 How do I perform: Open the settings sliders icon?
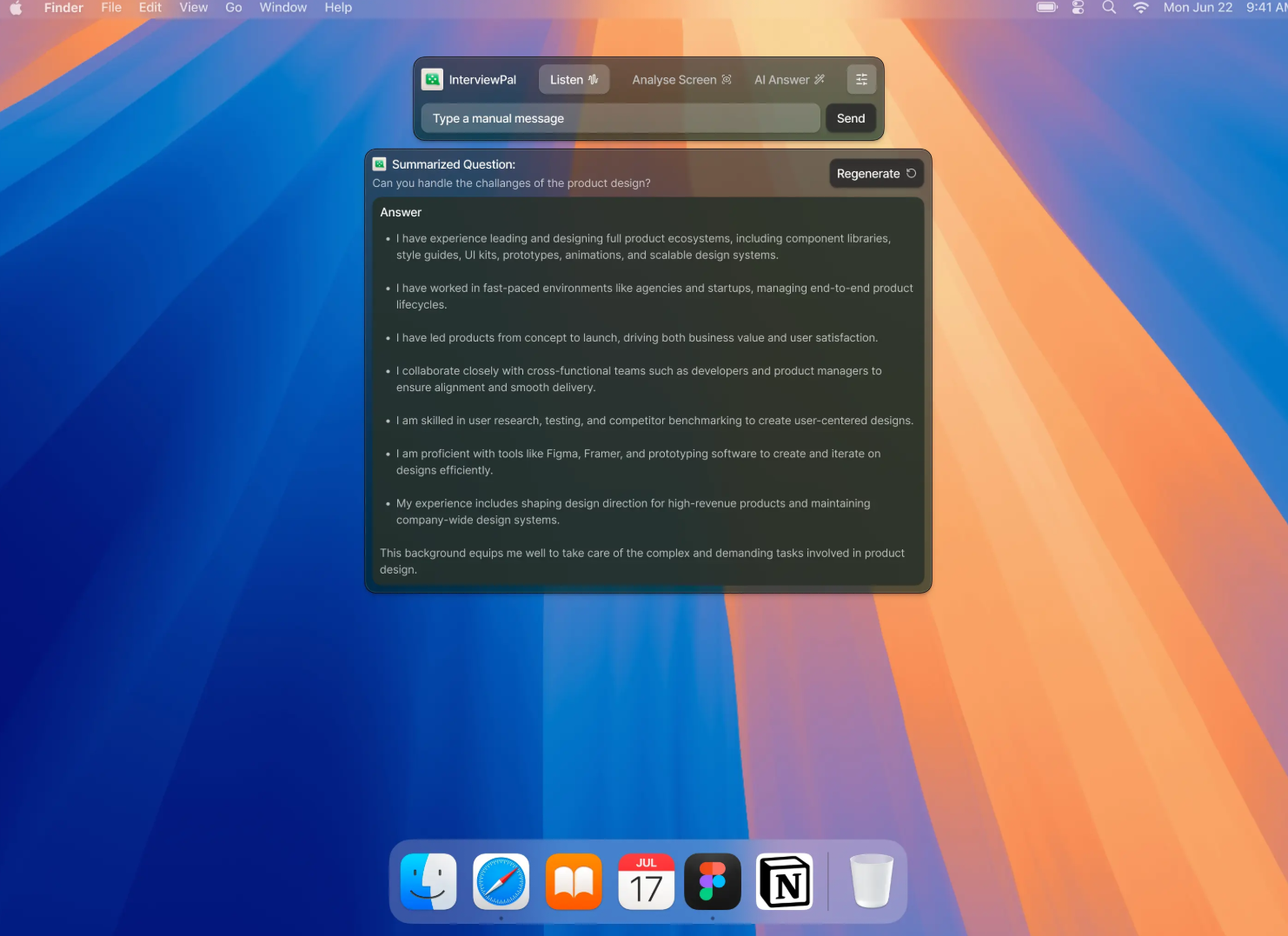(861, 80)
